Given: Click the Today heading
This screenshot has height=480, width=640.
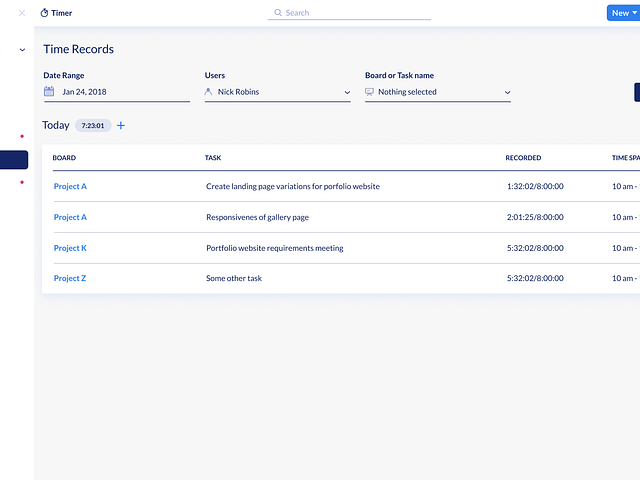Looking at the screenshot, I should point(56,125).
